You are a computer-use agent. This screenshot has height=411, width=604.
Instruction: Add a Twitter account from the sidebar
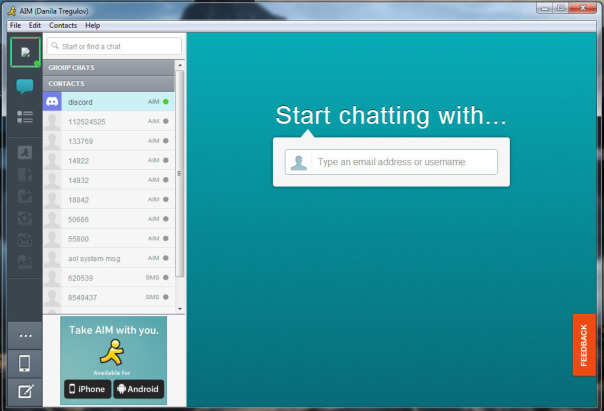click(x=25, y=196)
